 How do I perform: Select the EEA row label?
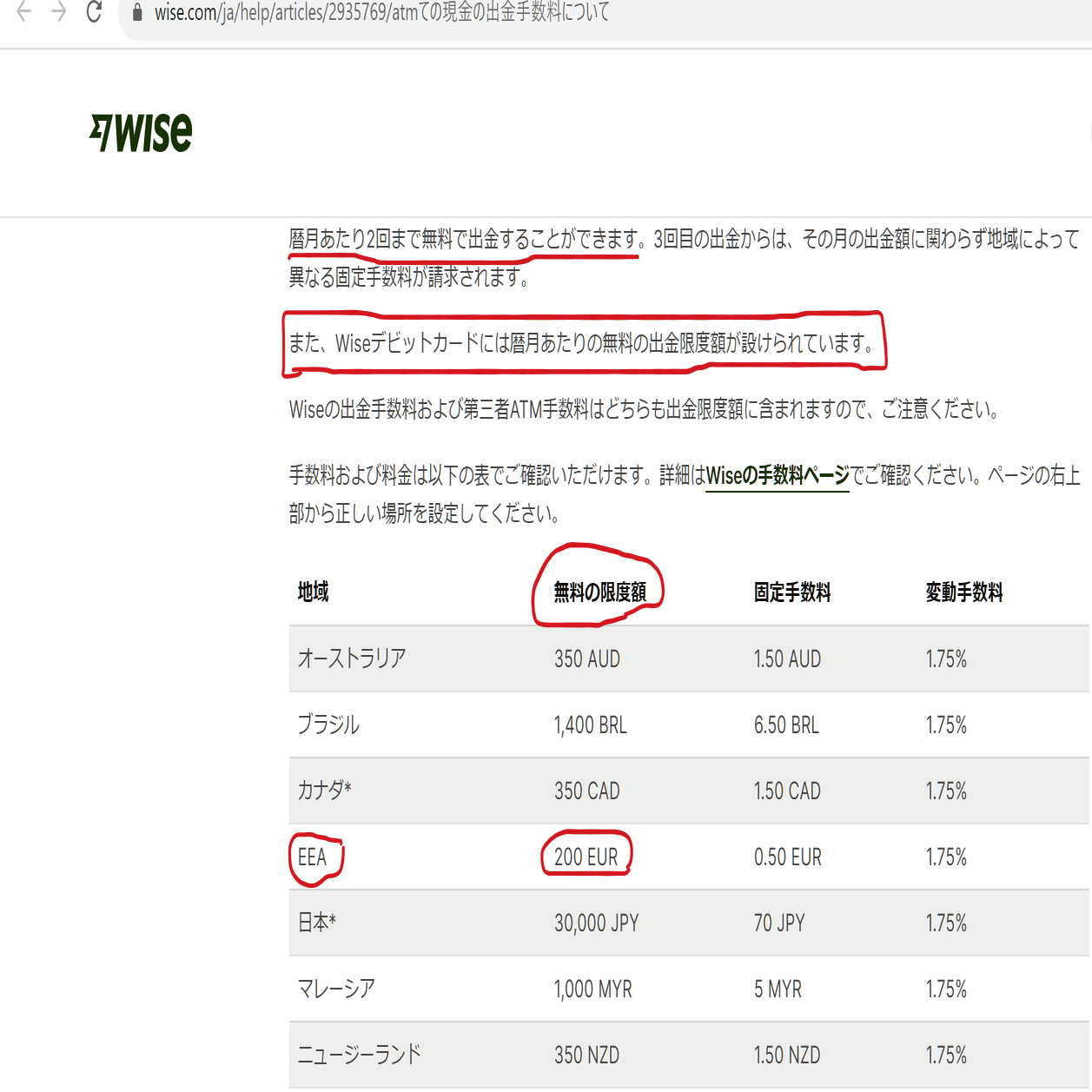(x=312, y=857)
